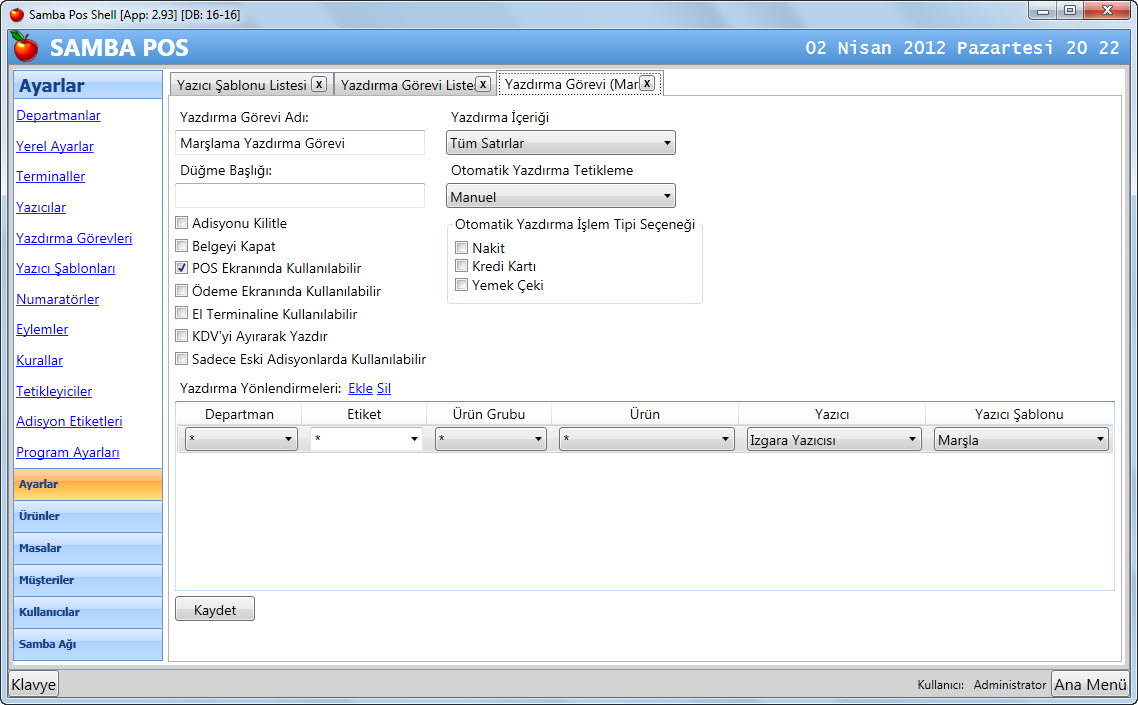Click the Ekle link to add routing
1138x705 pixels.
pos(360,388)
